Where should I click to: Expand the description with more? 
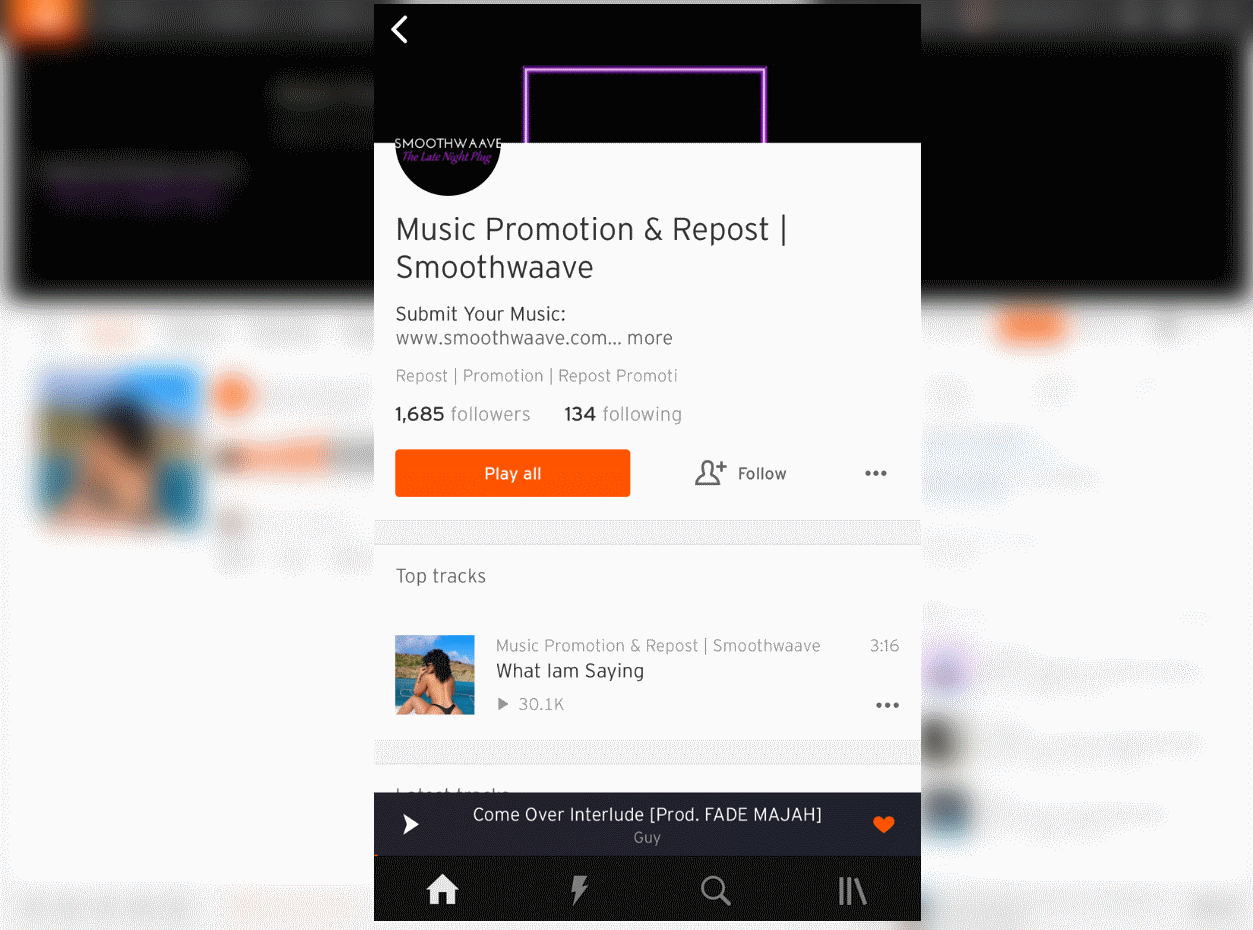tap(650, 338)
